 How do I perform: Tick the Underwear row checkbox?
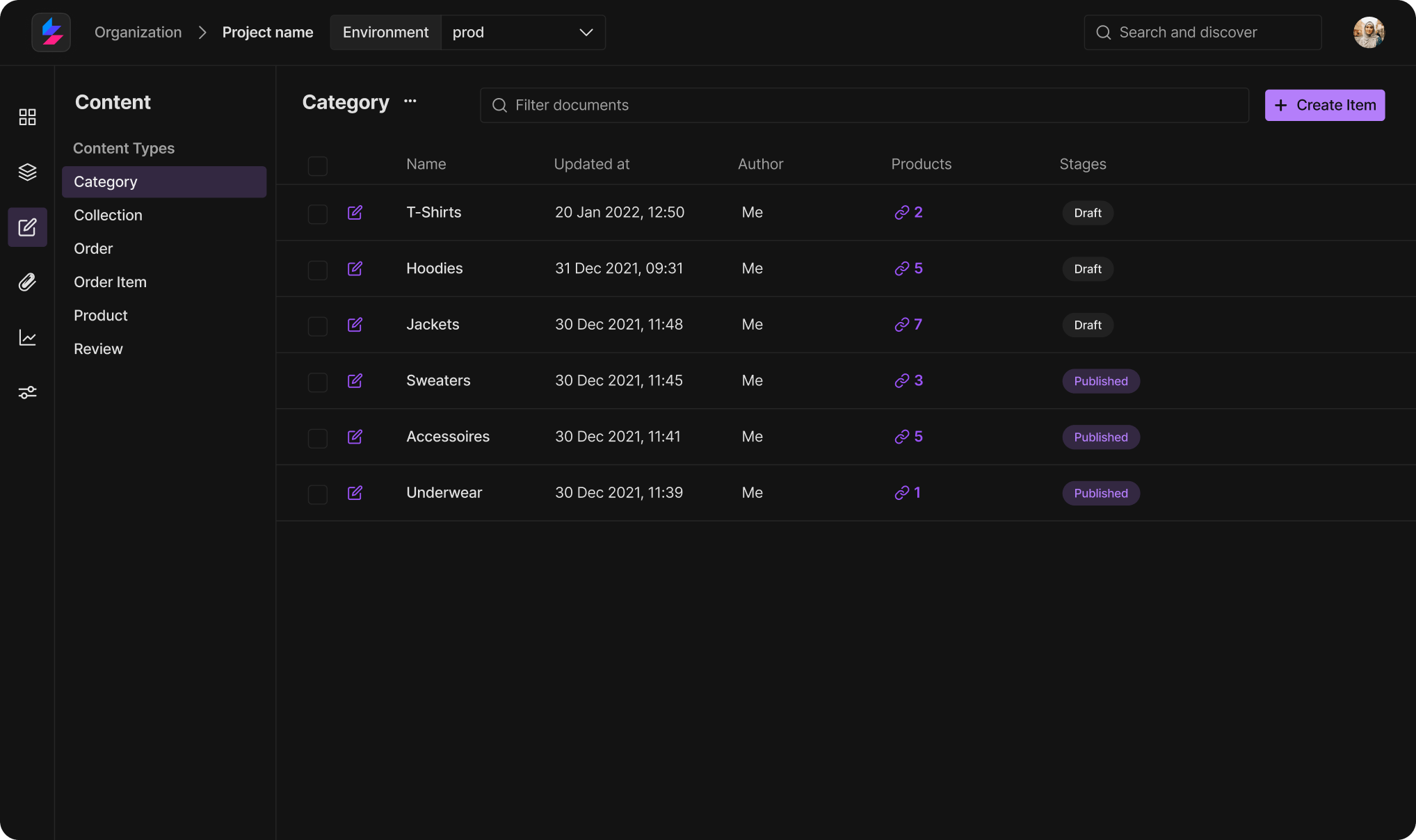pyautogui.click(x=318, y=494)
